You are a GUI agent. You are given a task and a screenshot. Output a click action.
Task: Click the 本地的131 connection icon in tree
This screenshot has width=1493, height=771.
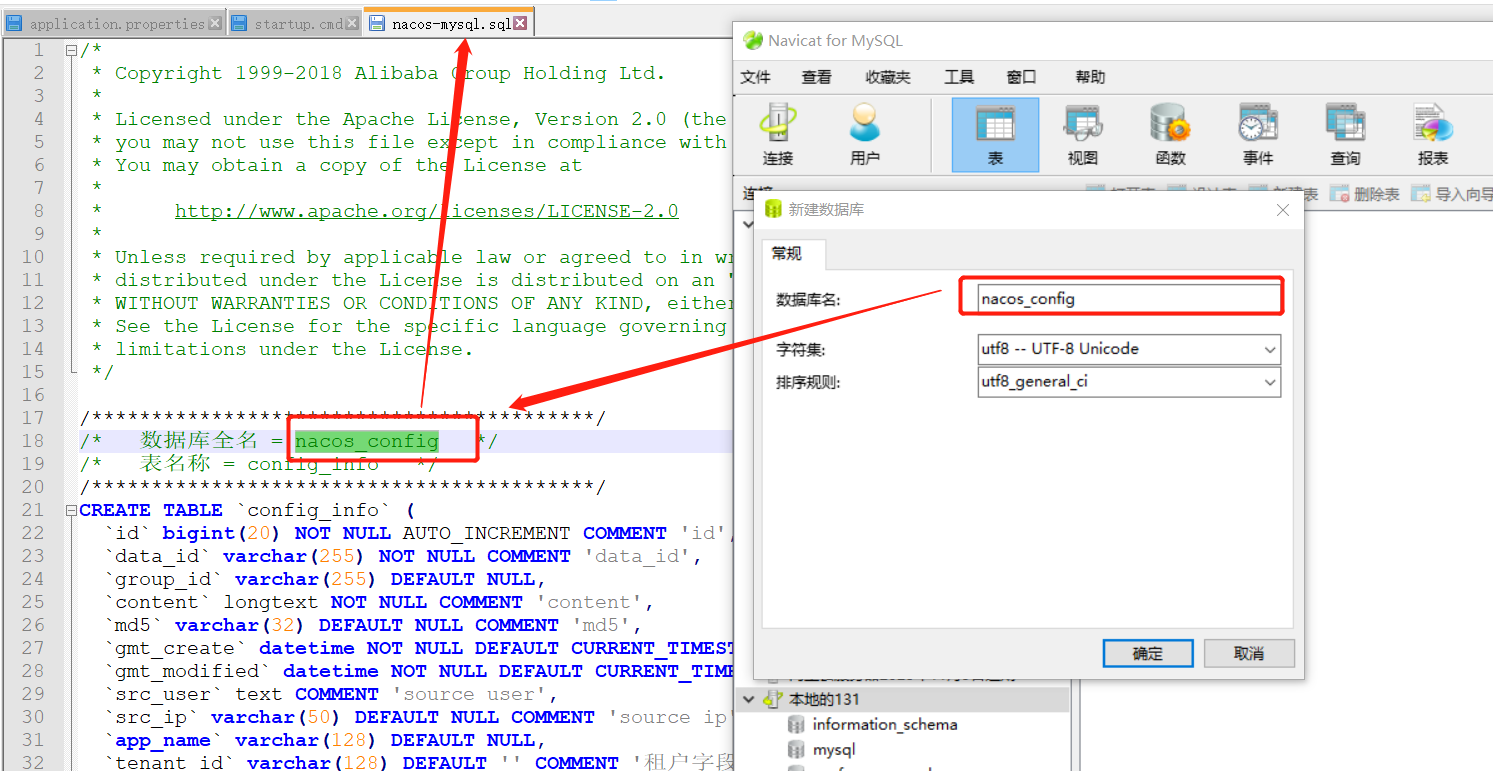(773, 699)
